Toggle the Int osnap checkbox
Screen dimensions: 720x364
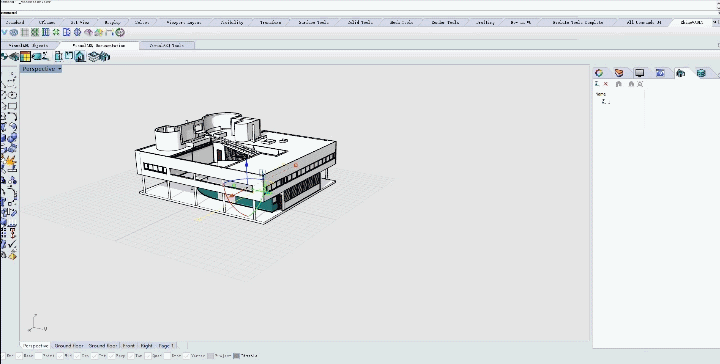(94, 356)
